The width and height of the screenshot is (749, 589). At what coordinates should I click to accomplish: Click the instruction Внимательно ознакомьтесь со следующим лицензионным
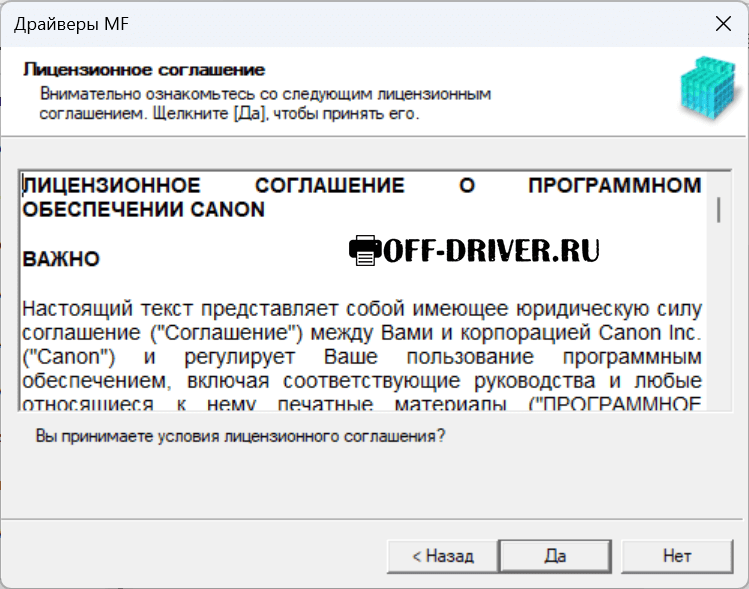[265, 94]
